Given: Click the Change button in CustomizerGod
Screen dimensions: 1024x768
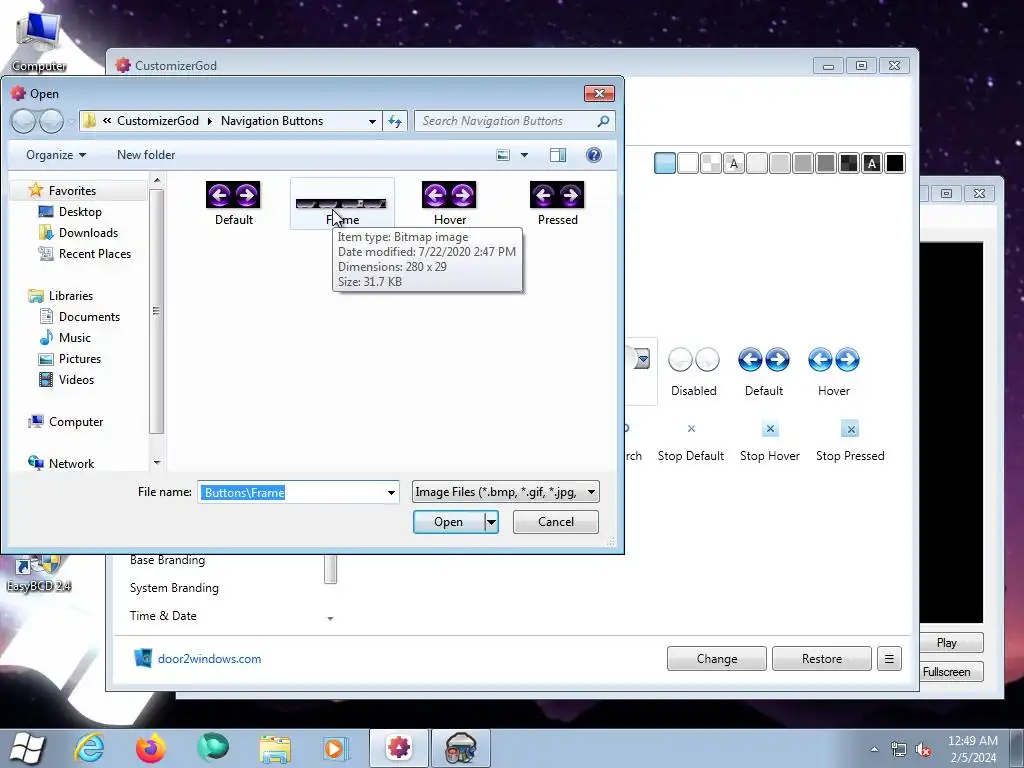Looking at the screenshot, I should pos(716,659).
